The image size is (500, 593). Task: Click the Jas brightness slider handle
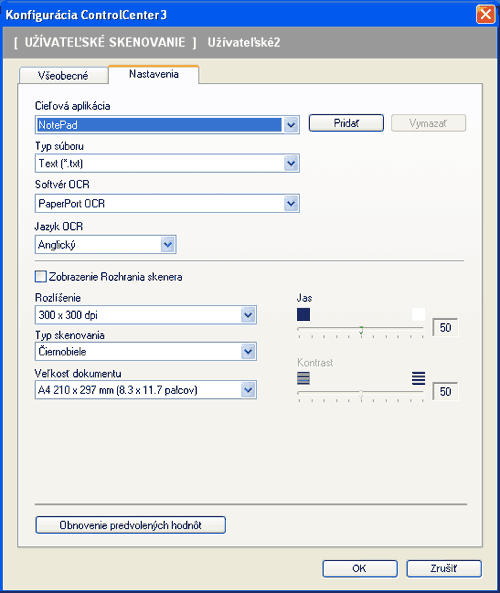361,330
